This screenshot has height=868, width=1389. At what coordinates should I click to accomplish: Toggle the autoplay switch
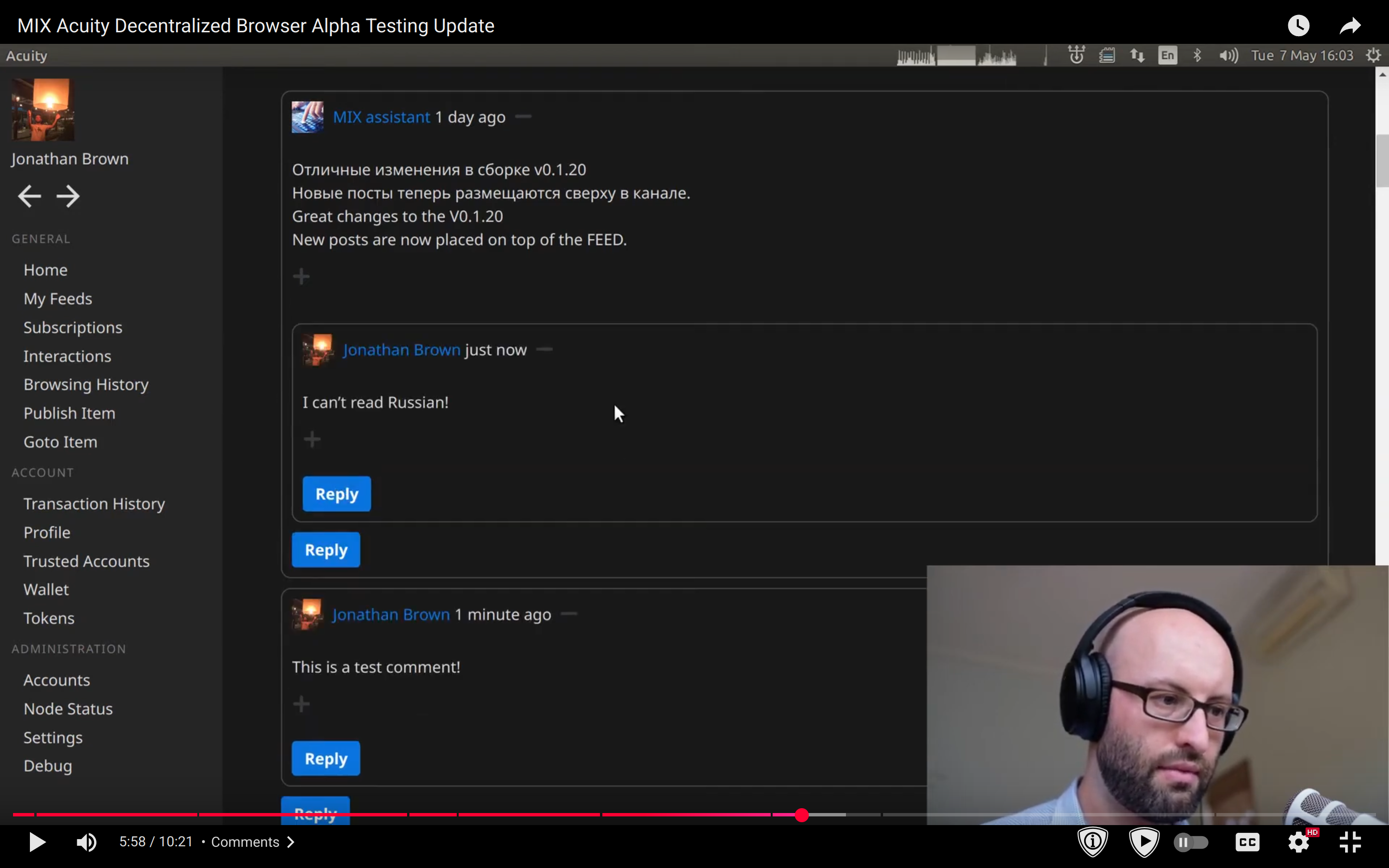click(x=1191, y=842)
